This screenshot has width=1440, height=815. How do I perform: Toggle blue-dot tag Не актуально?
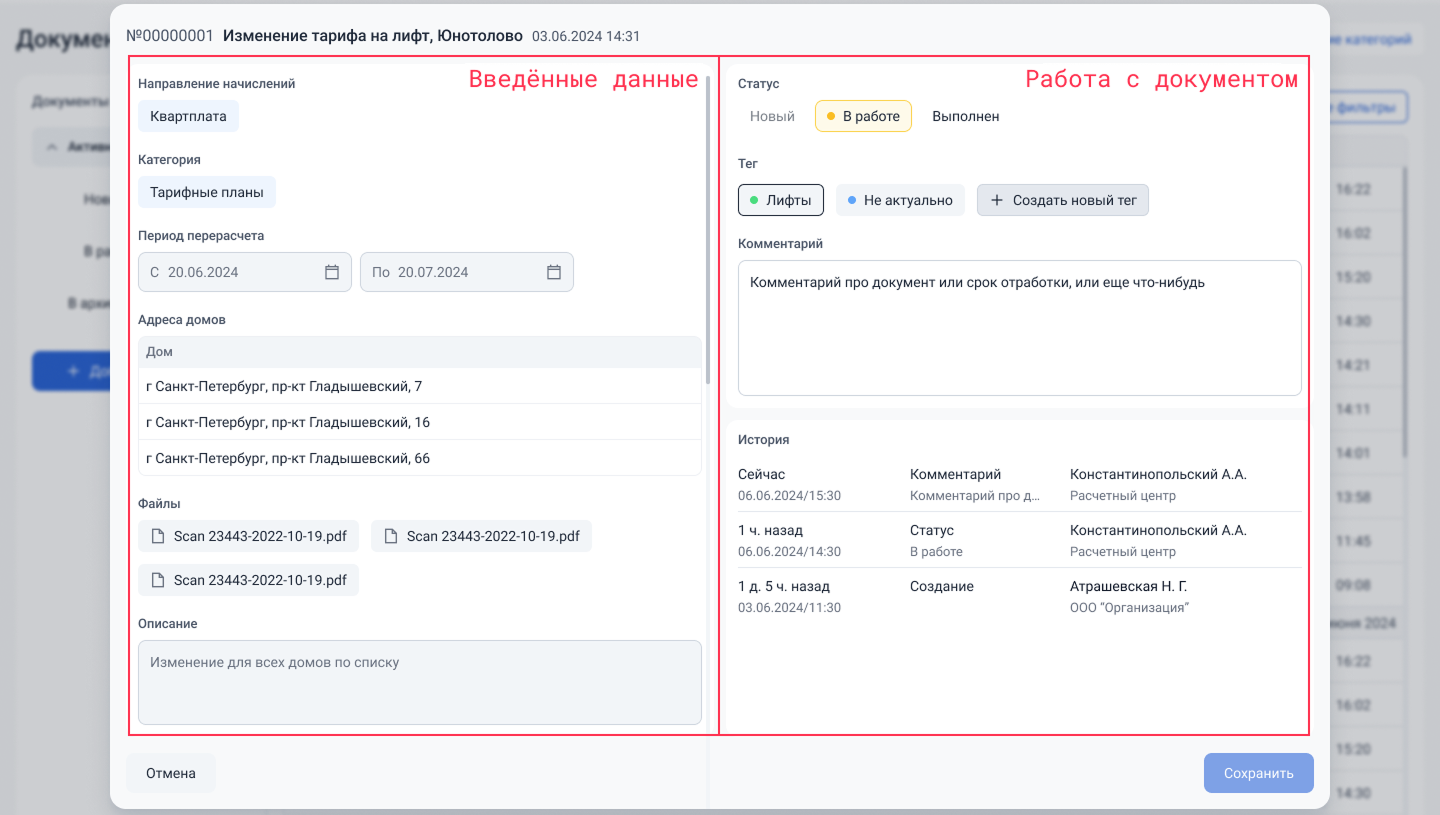pyautogui.click(x=900, y=200)
